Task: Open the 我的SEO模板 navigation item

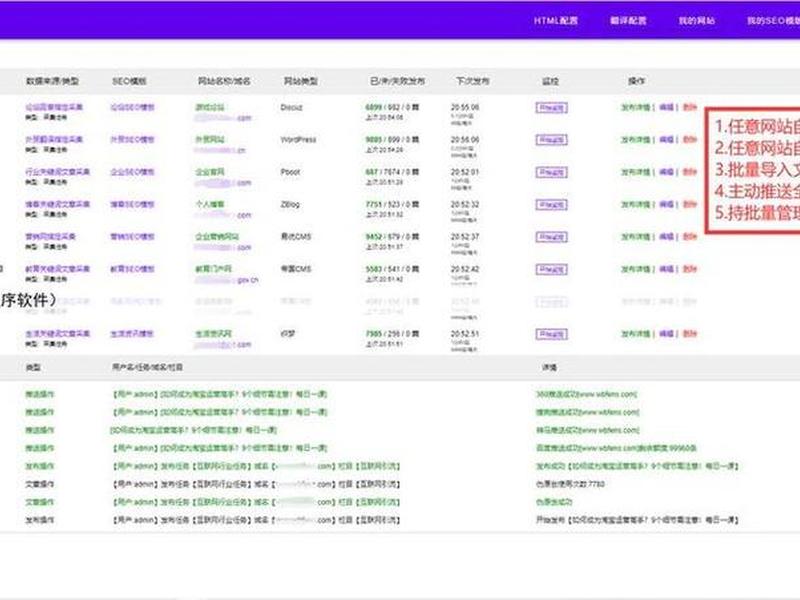Action: pos(773,21)
